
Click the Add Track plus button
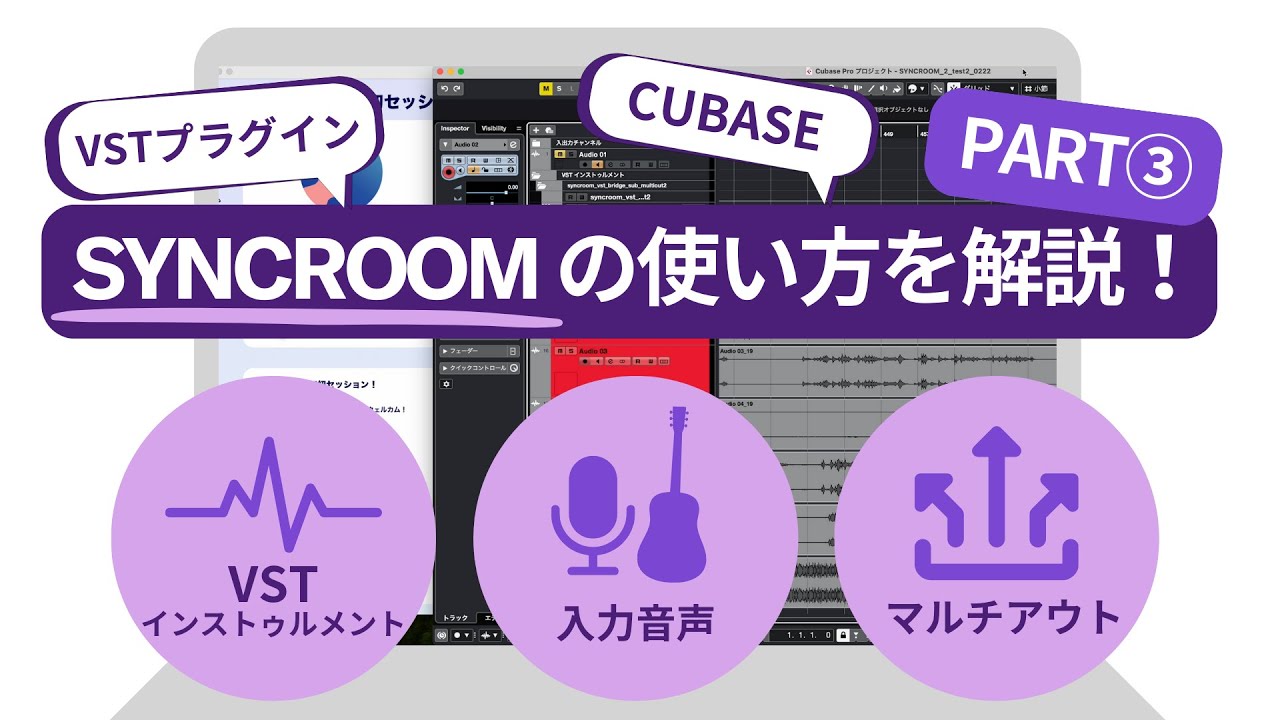pos(536,130)
